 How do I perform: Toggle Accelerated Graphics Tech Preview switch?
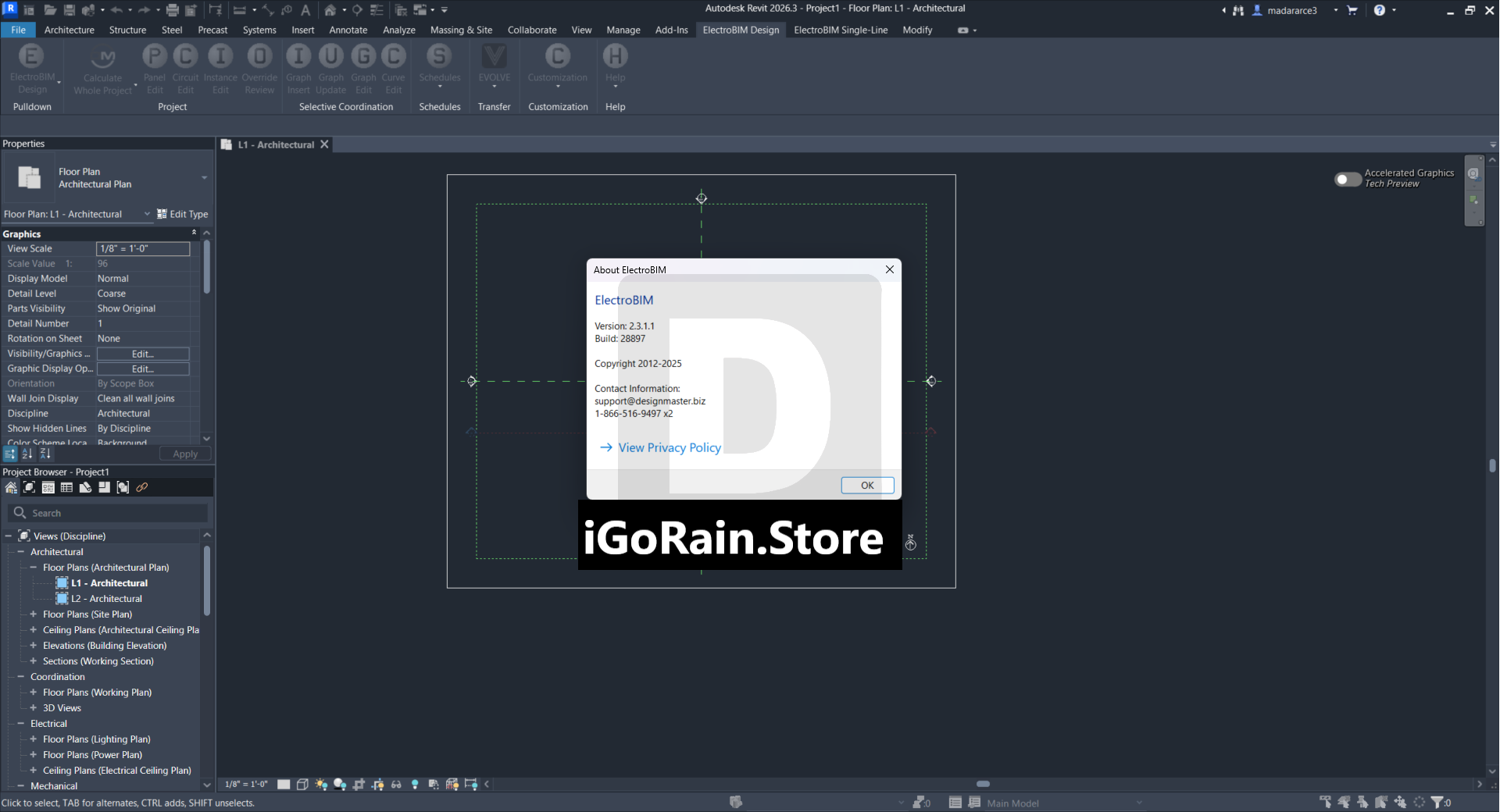click(x=1348, y=179)
